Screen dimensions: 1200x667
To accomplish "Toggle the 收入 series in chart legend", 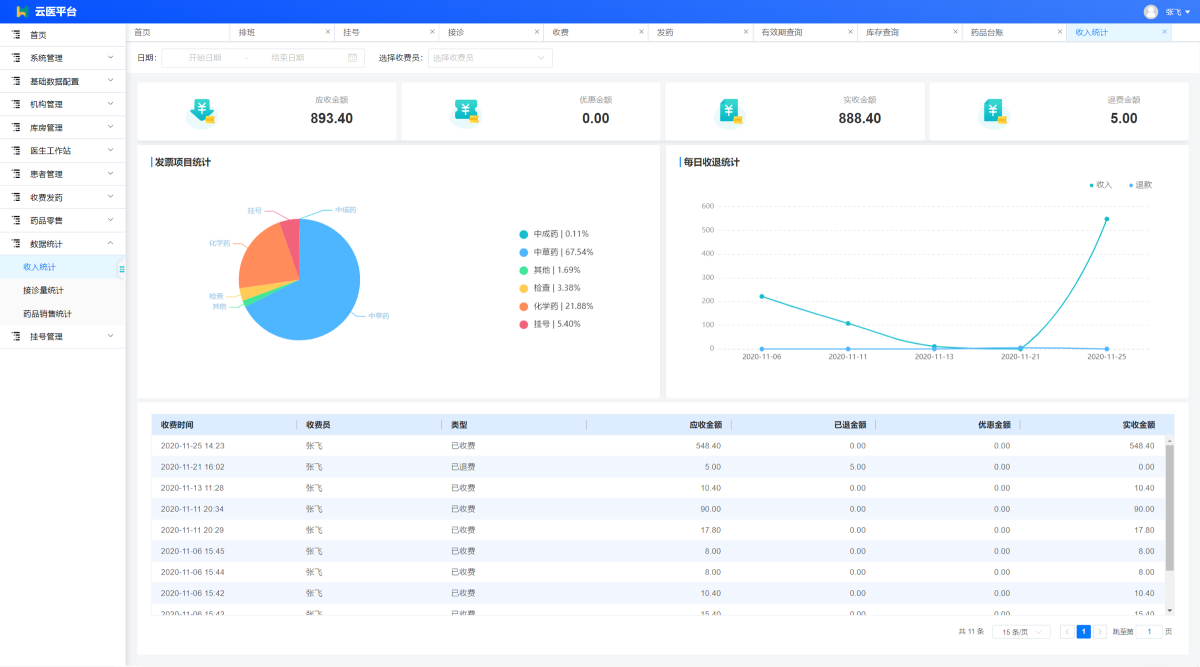I will [x=1100, y=185].
